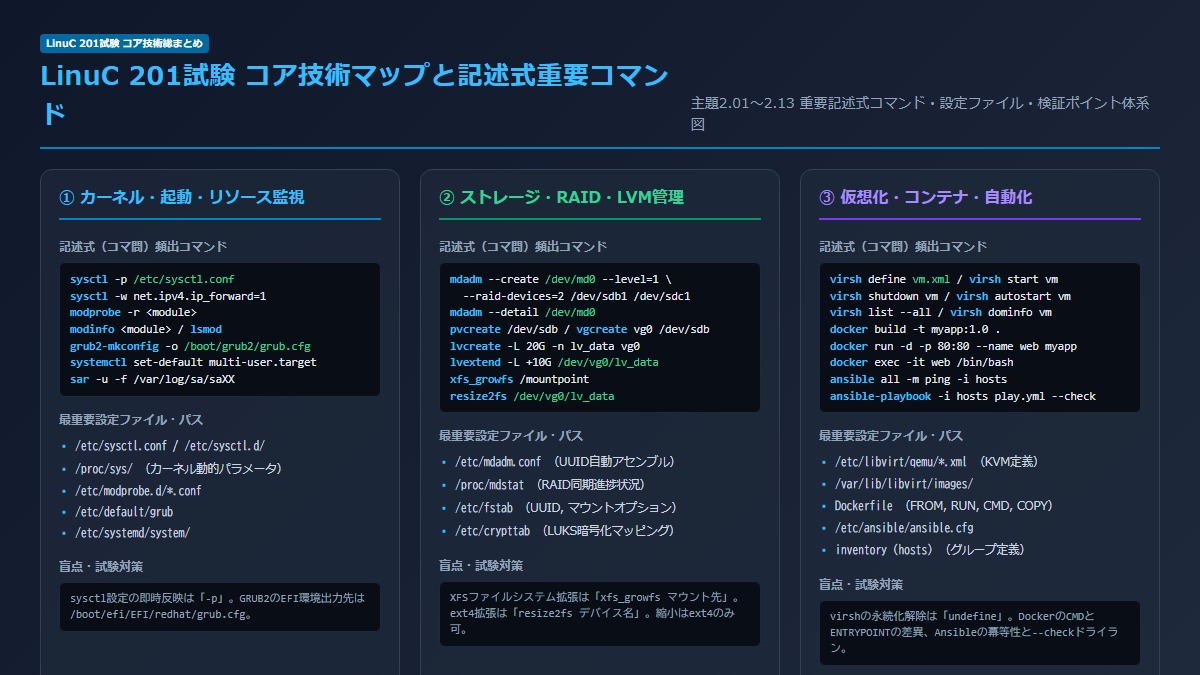The width and height of the screenshot is (1200, 675).
Task: Click '最重要設定ファイル・パス' label in card ③
Action: 891,436
